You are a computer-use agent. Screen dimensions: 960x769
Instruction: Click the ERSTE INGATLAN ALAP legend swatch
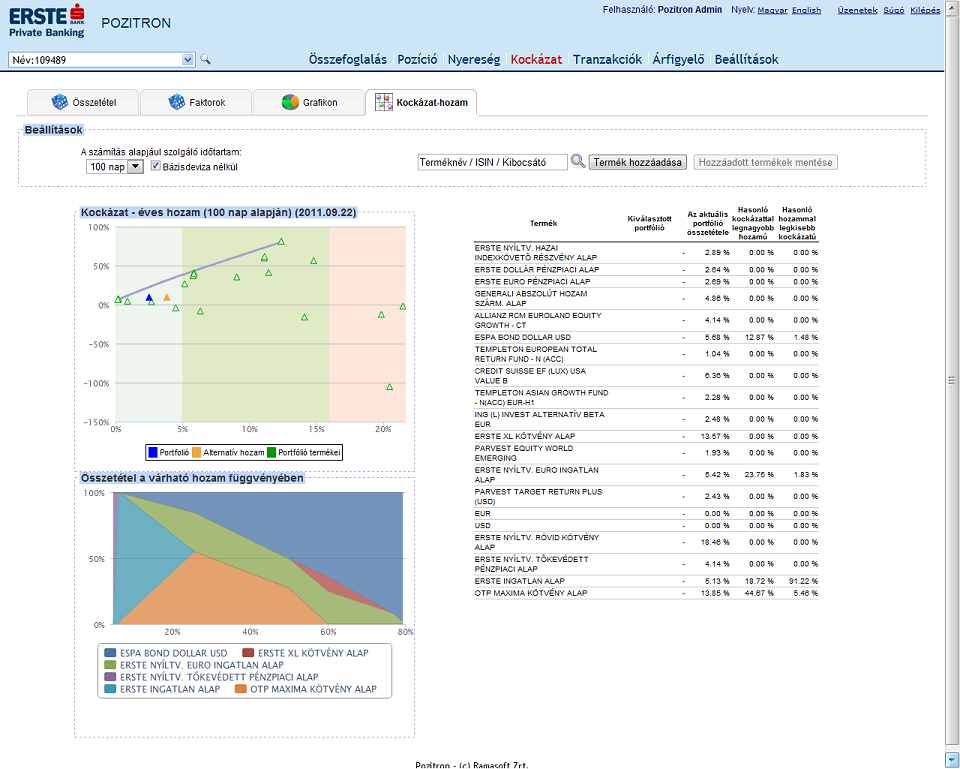[x=110, y=689]
